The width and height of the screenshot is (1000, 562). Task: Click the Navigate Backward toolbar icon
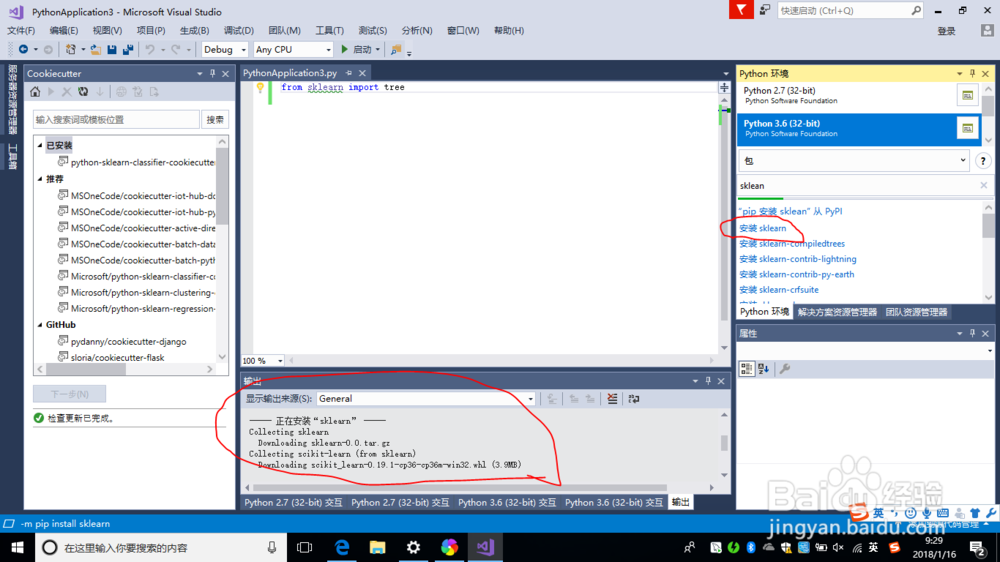tap(23, 49)
